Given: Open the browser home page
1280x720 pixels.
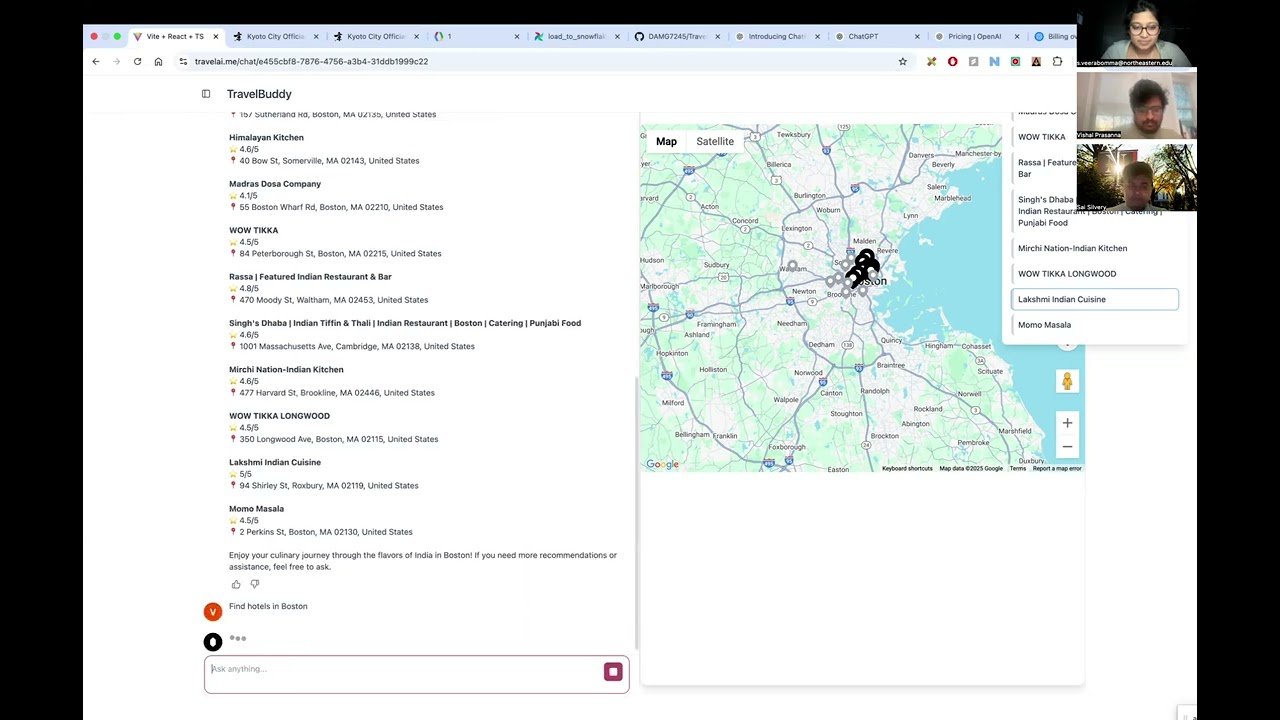Looking at the screenshot, I should click(158, 61).
